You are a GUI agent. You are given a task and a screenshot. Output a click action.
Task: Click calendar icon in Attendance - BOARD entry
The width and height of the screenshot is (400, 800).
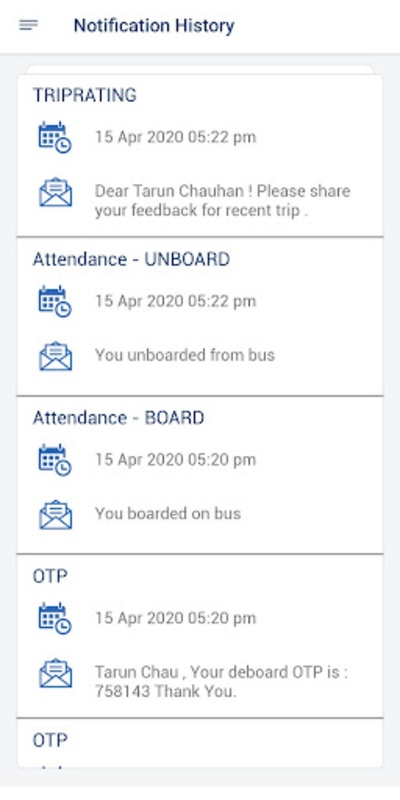point(55,460)
